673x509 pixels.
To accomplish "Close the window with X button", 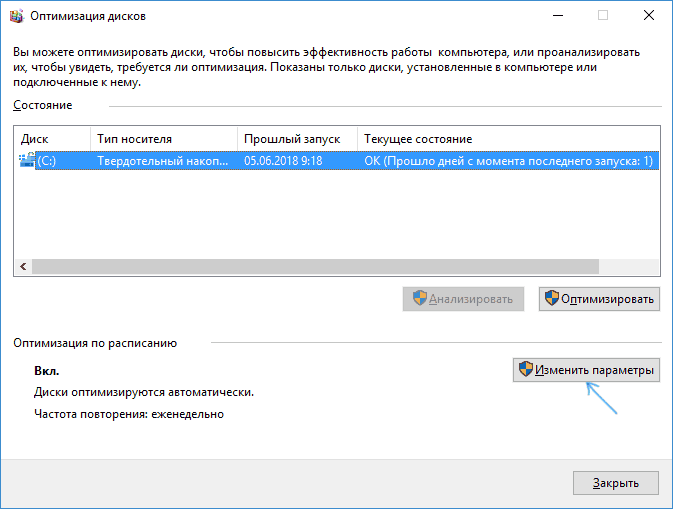I will [x=649, y=16].
